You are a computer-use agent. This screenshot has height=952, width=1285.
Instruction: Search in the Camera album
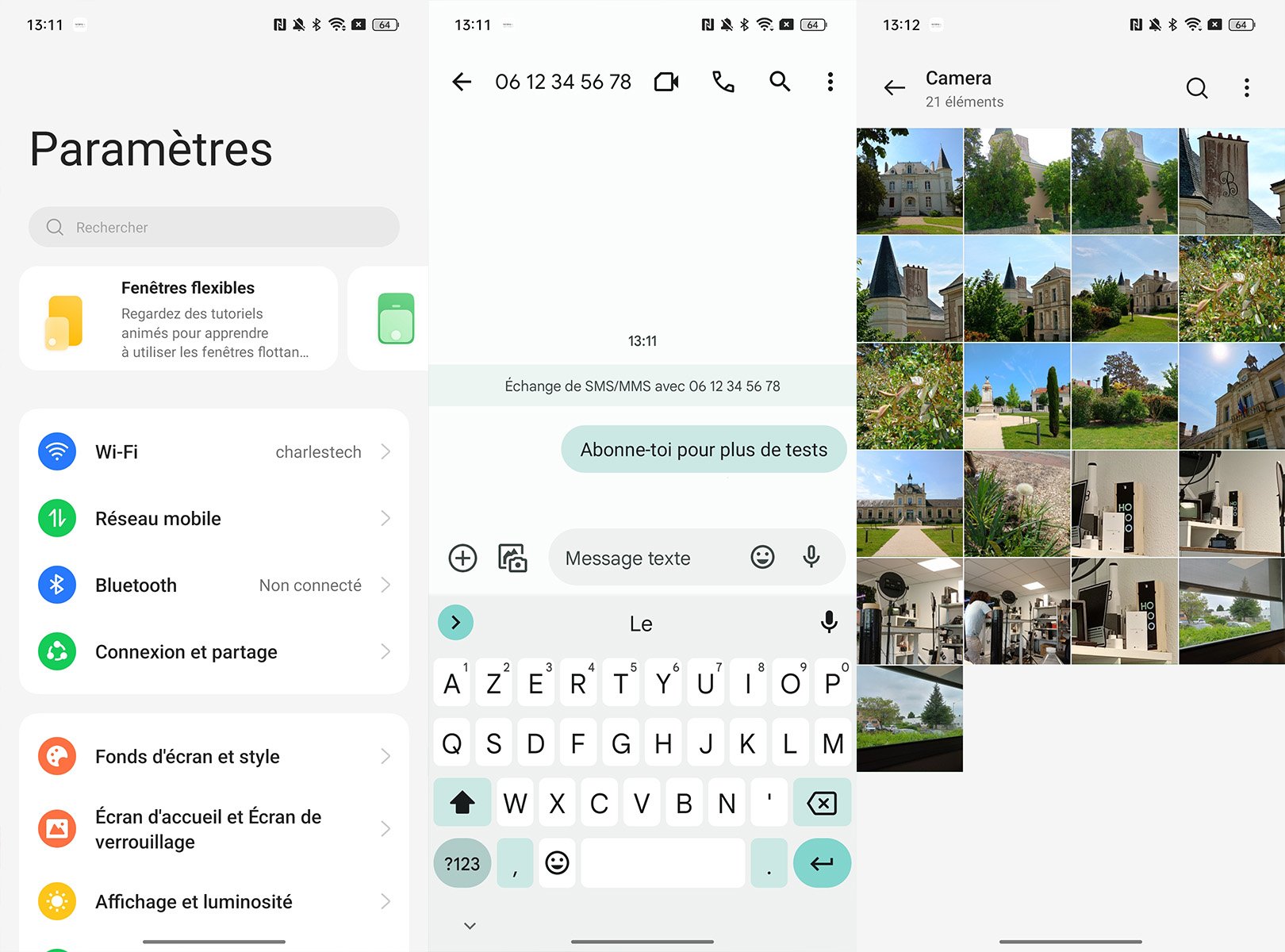click(1197, 88)
